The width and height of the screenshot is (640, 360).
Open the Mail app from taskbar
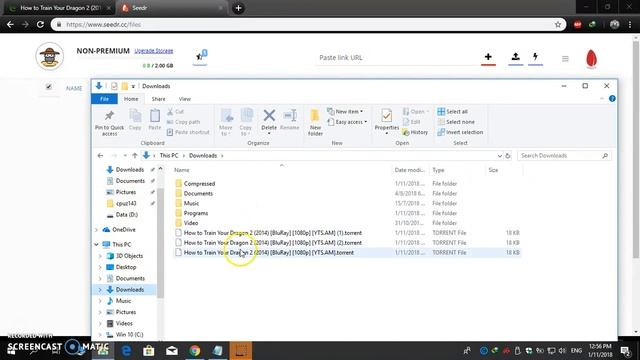click(172, 351)
